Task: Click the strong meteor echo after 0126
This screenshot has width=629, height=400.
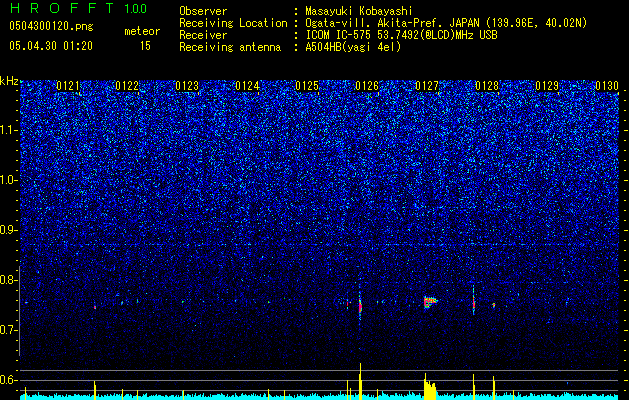Action: (360, 306)
